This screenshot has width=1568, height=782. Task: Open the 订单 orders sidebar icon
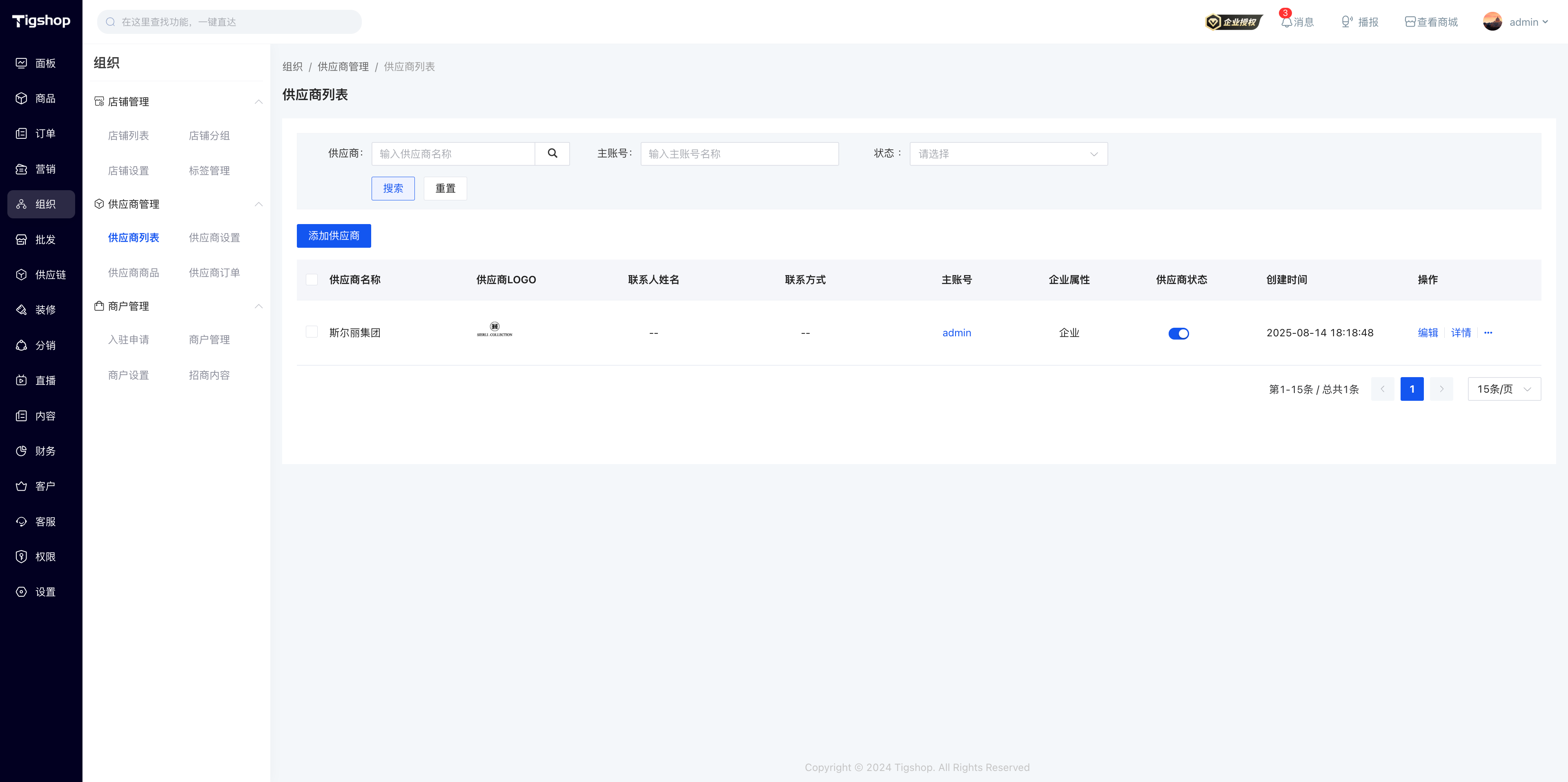pos(21,134)
